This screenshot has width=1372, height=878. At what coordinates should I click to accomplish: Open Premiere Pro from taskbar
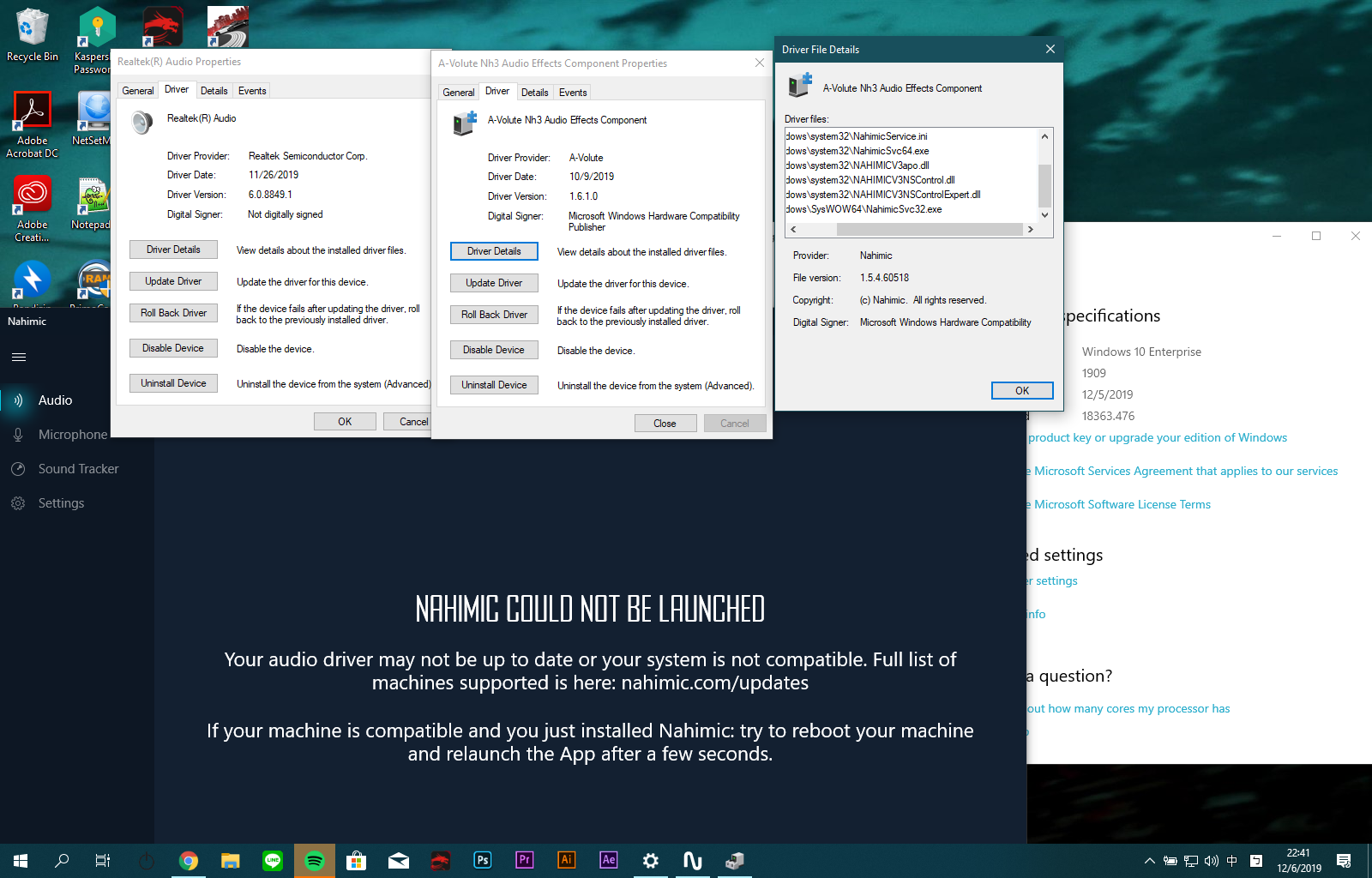524,860
